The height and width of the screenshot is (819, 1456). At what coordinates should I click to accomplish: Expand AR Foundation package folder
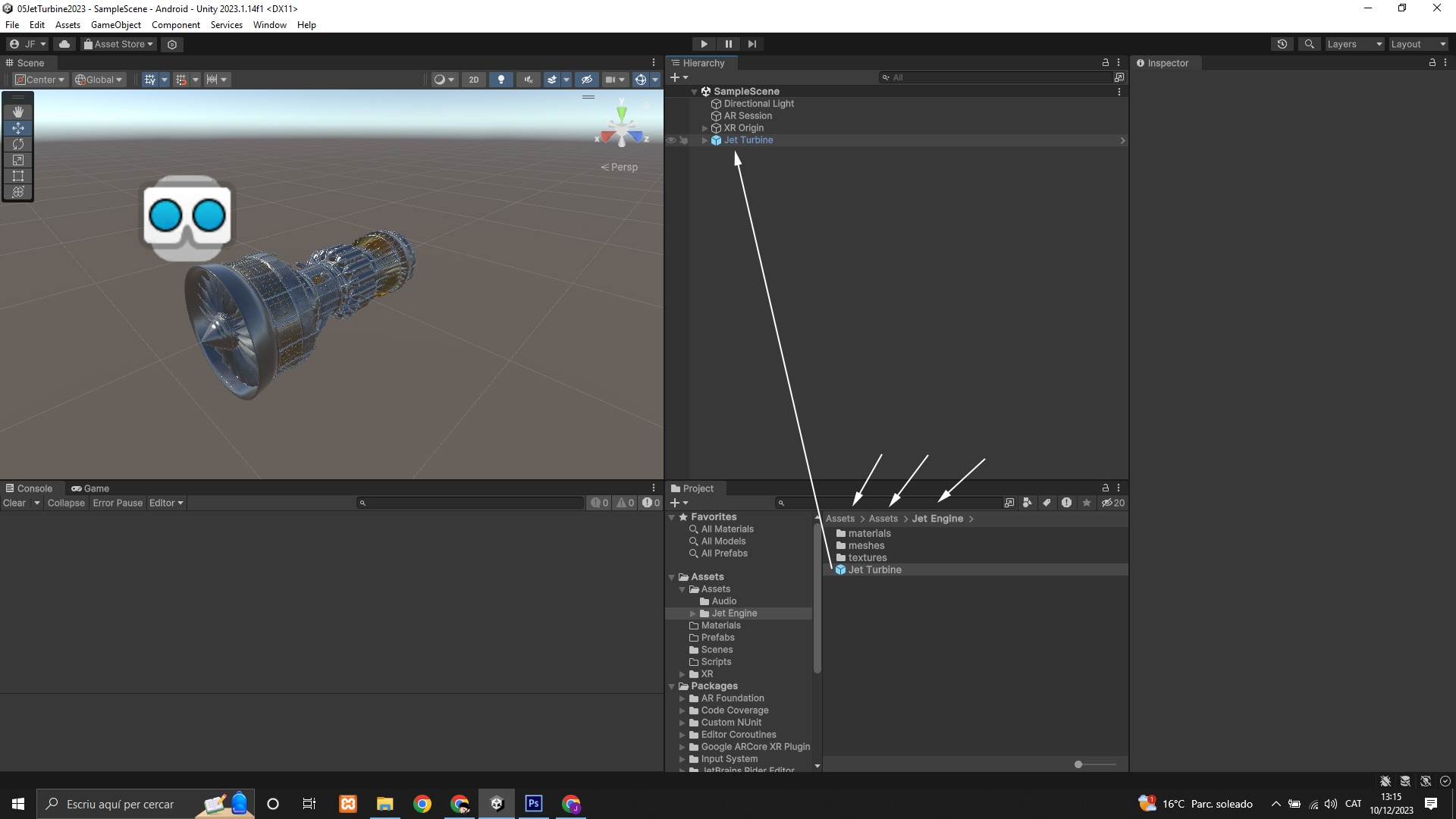[682, 698]
